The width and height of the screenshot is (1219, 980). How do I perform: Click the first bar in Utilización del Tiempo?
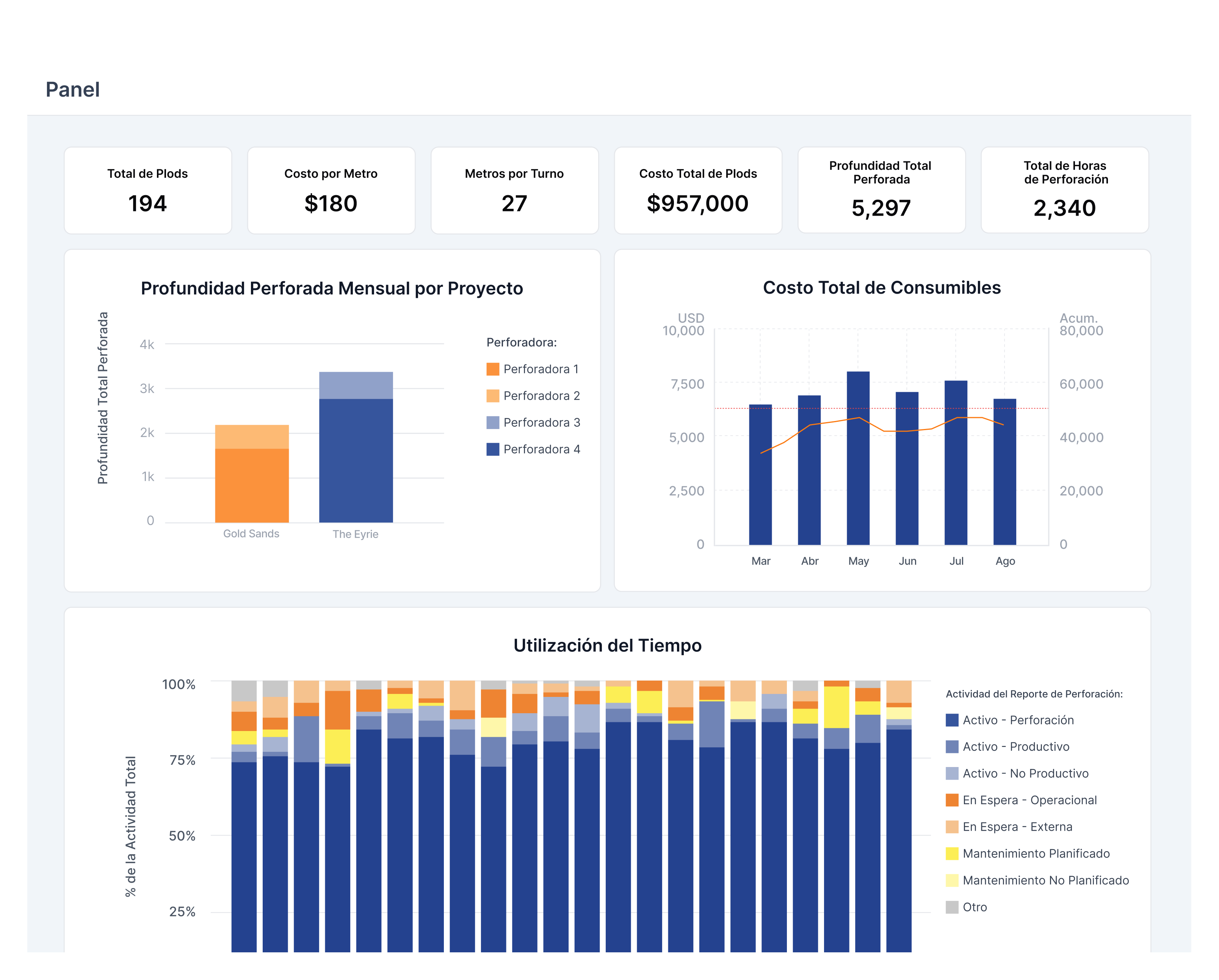pos(244,816)
